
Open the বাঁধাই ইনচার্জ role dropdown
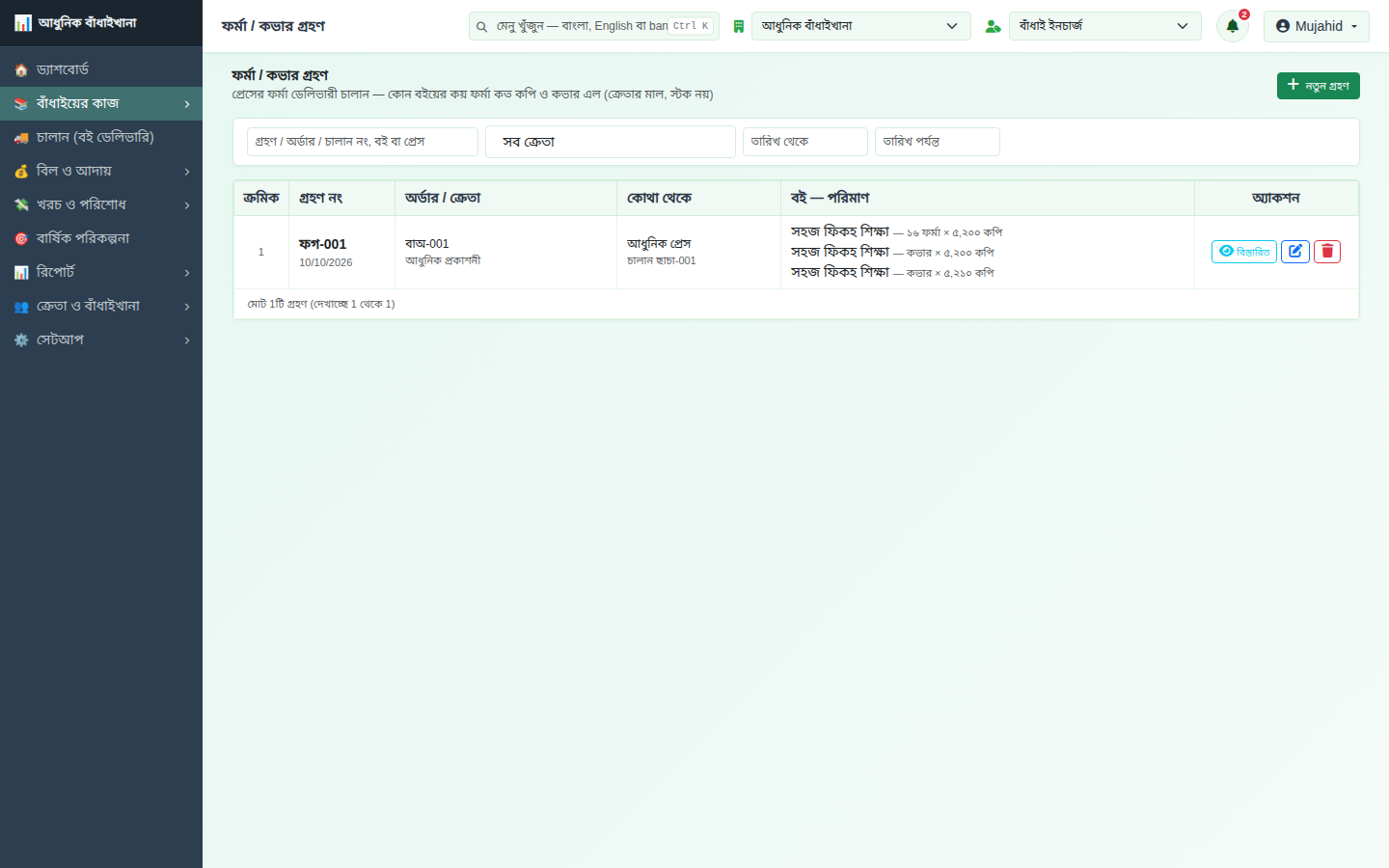coord(1105,26)
